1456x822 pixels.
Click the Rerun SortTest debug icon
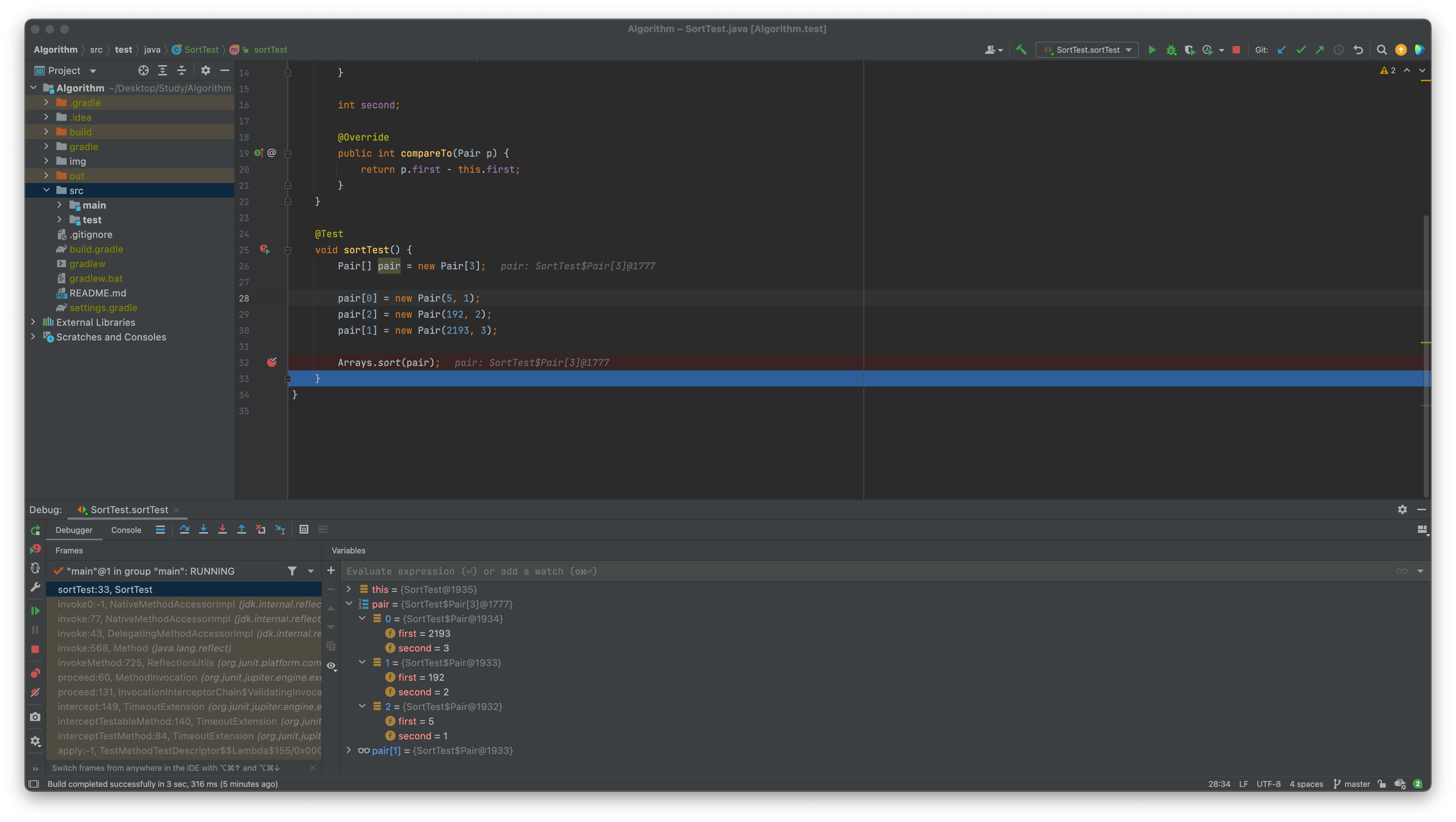point(35,530)
